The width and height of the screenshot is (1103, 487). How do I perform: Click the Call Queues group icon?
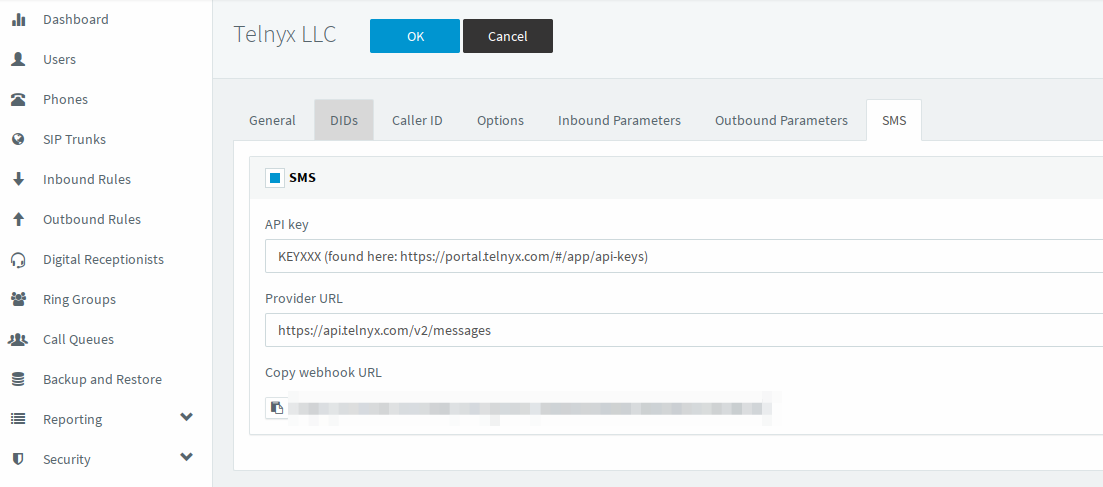pos(18,339)
